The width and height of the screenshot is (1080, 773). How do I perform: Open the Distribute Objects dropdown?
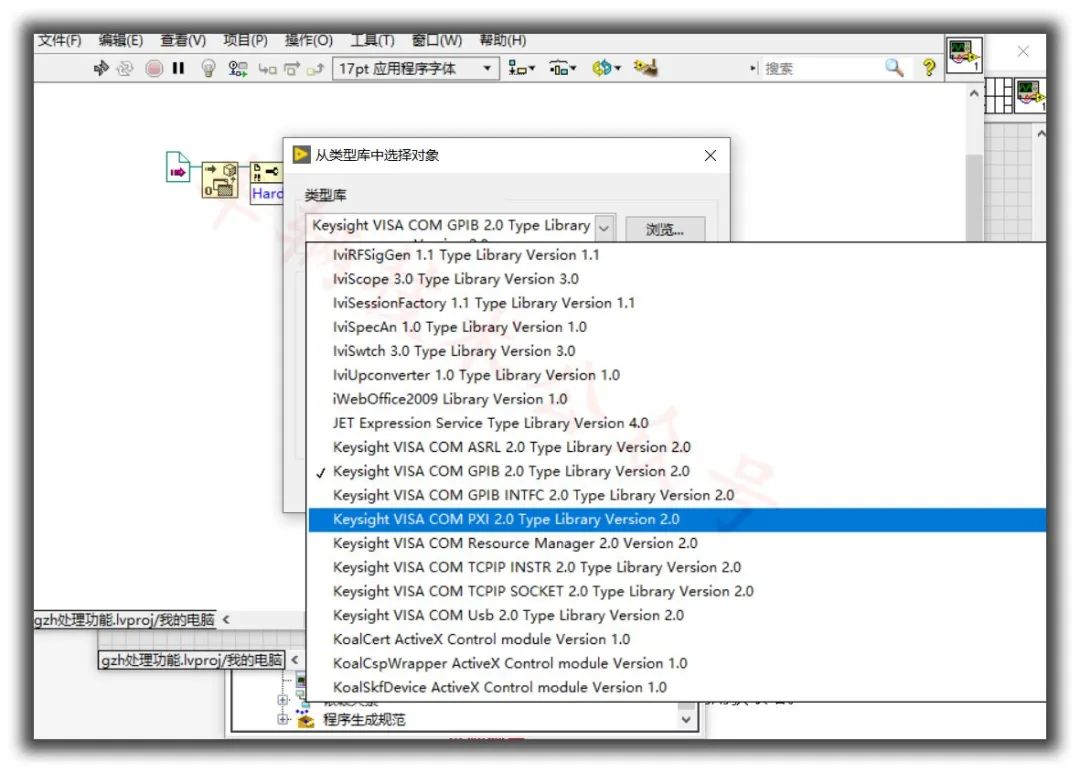[x=562, y=68]
